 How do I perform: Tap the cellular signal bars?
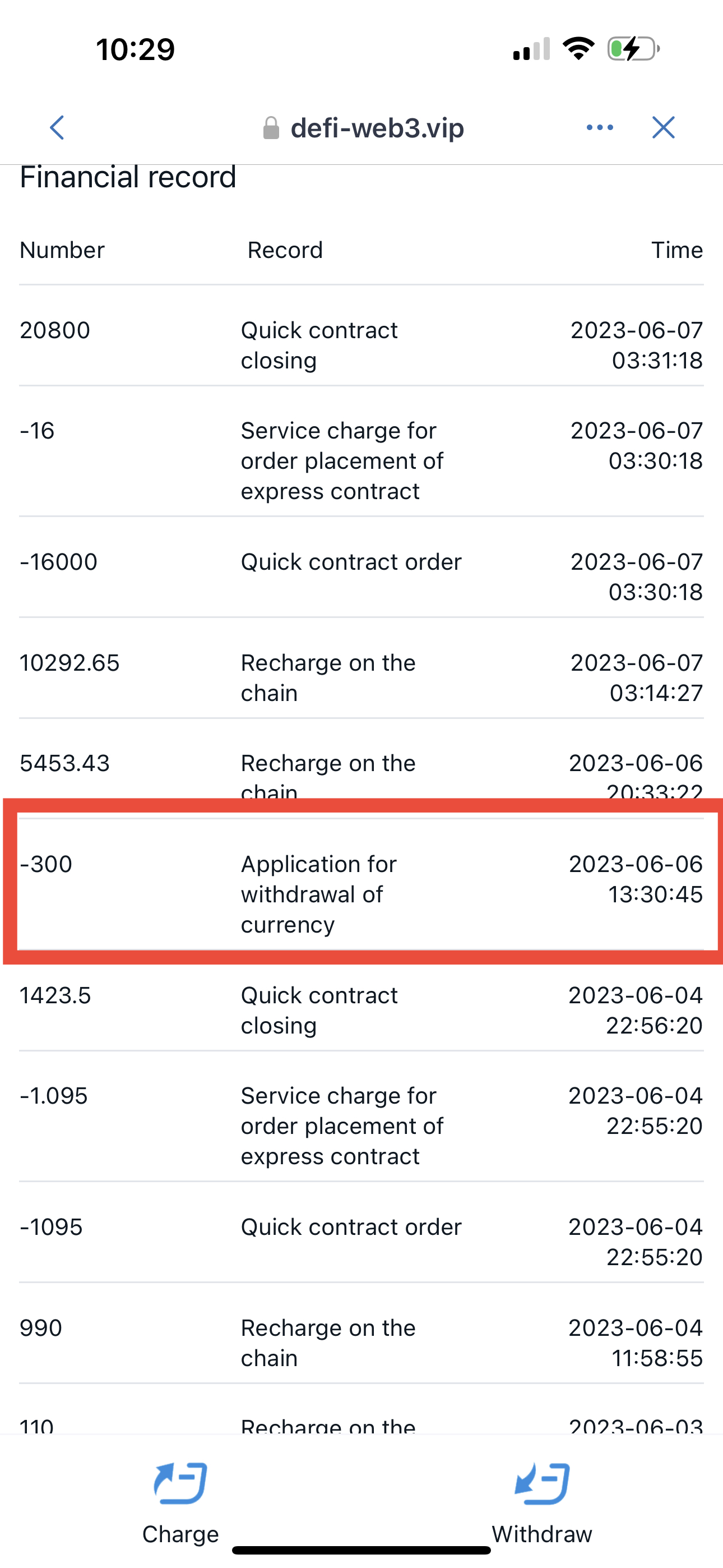click(x=531, y=49)
